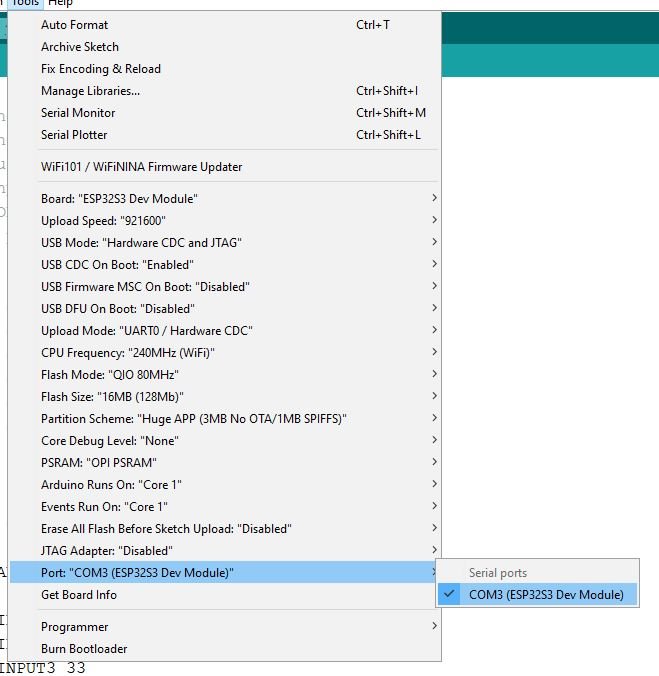Click Auto Format menu entry
The height and width of the screenshot is (676, 659).
(75, 25)
